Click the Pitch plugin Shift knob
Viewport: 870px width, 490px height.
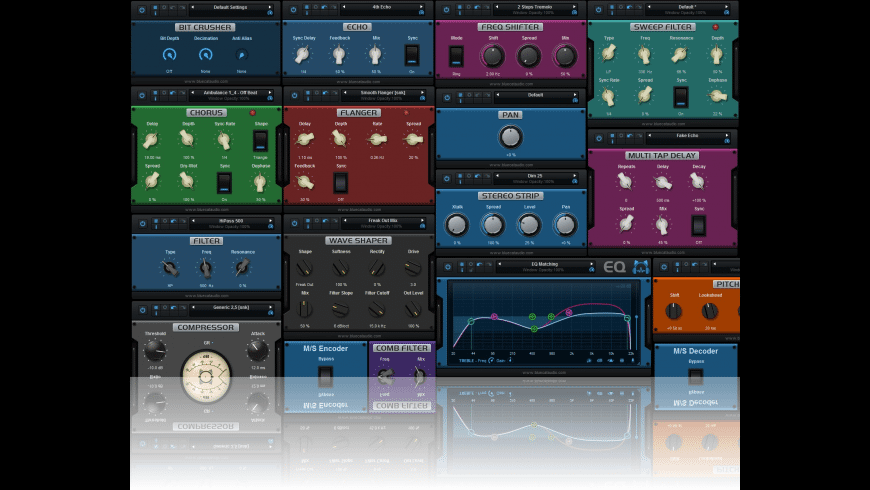pos(674,311)
